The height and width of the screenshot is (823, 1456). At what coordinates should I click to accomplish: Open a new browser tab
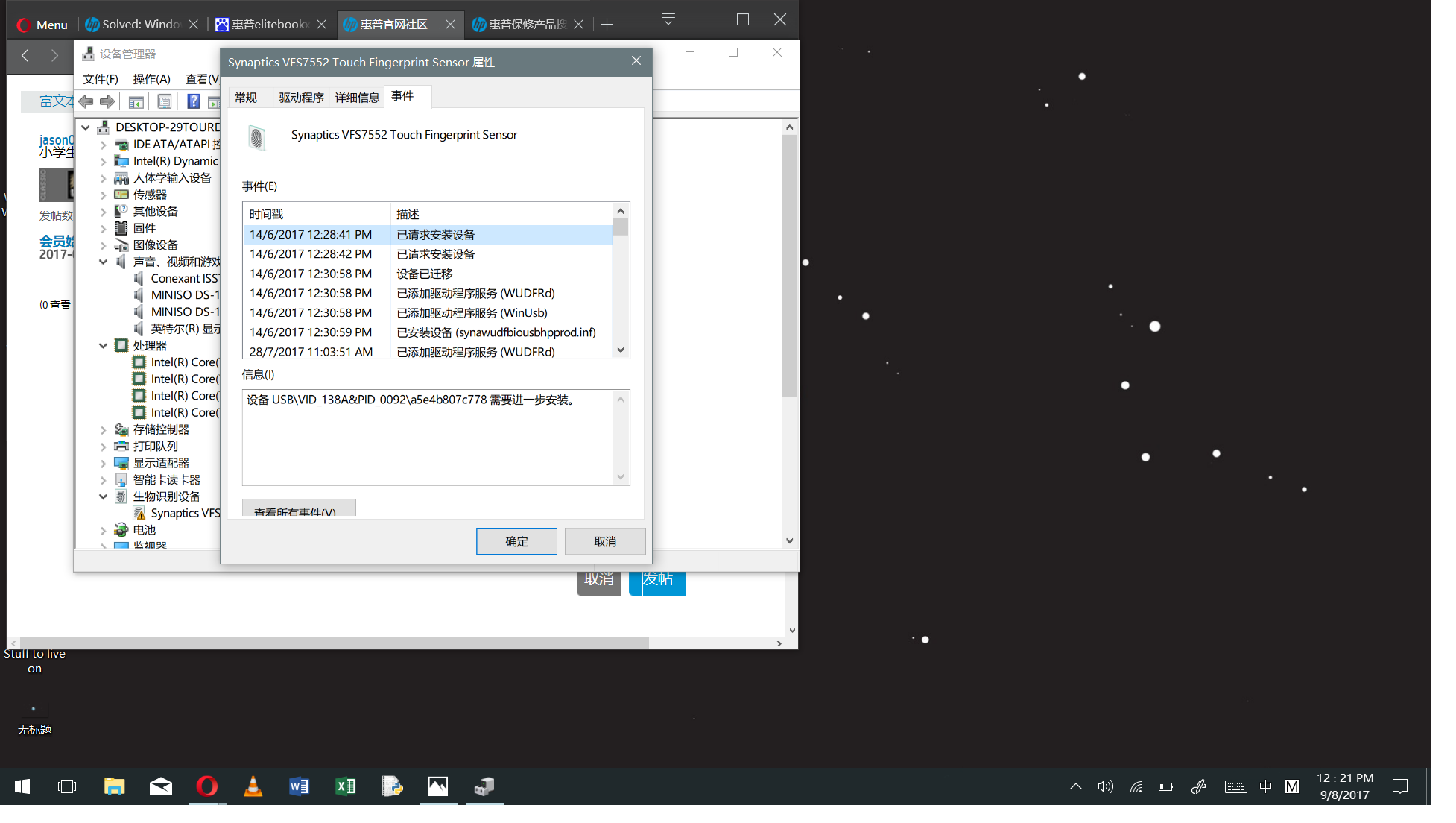pyautogui.click(x=607, y=25)
